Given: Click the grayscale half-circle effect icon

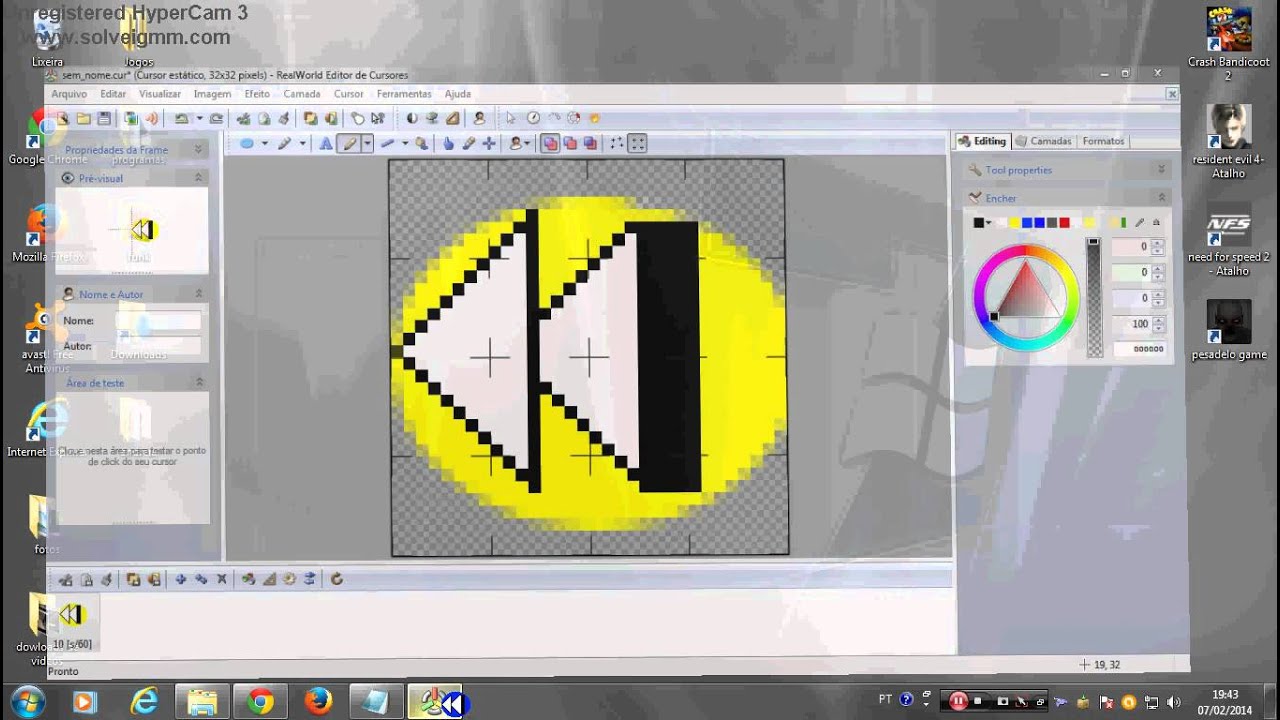Looking at the screenshot, I should click(x=412, y=118).
